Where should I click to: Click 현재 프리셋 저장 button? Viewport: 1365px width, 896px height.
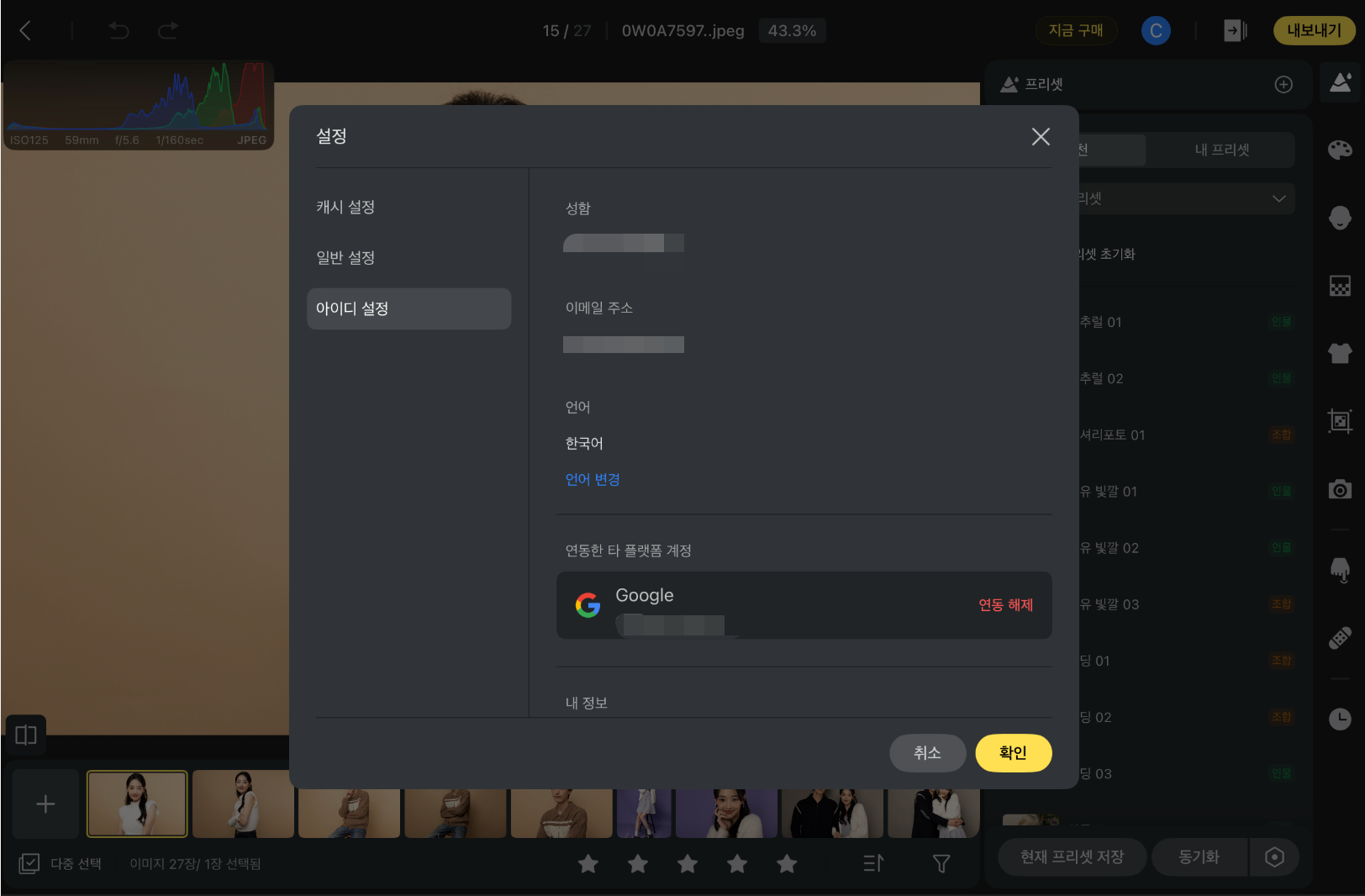[1072, 857]
